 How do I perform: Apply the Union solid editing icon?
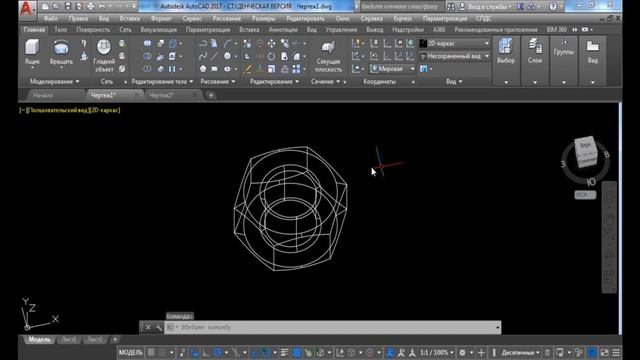(x=147, y=43)
